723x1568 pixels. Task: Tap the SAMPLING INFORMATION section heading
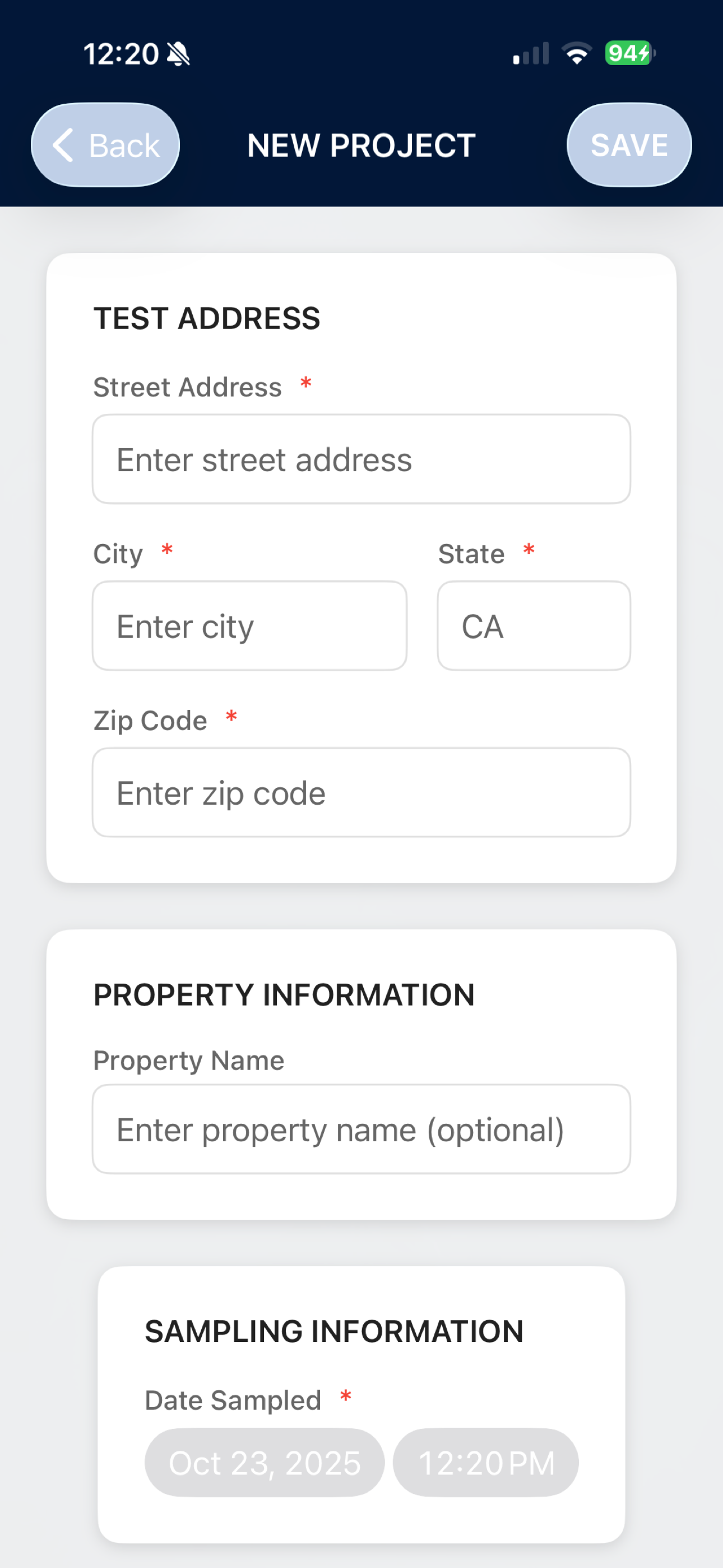pyautogui.click(x=334, y=1331)
